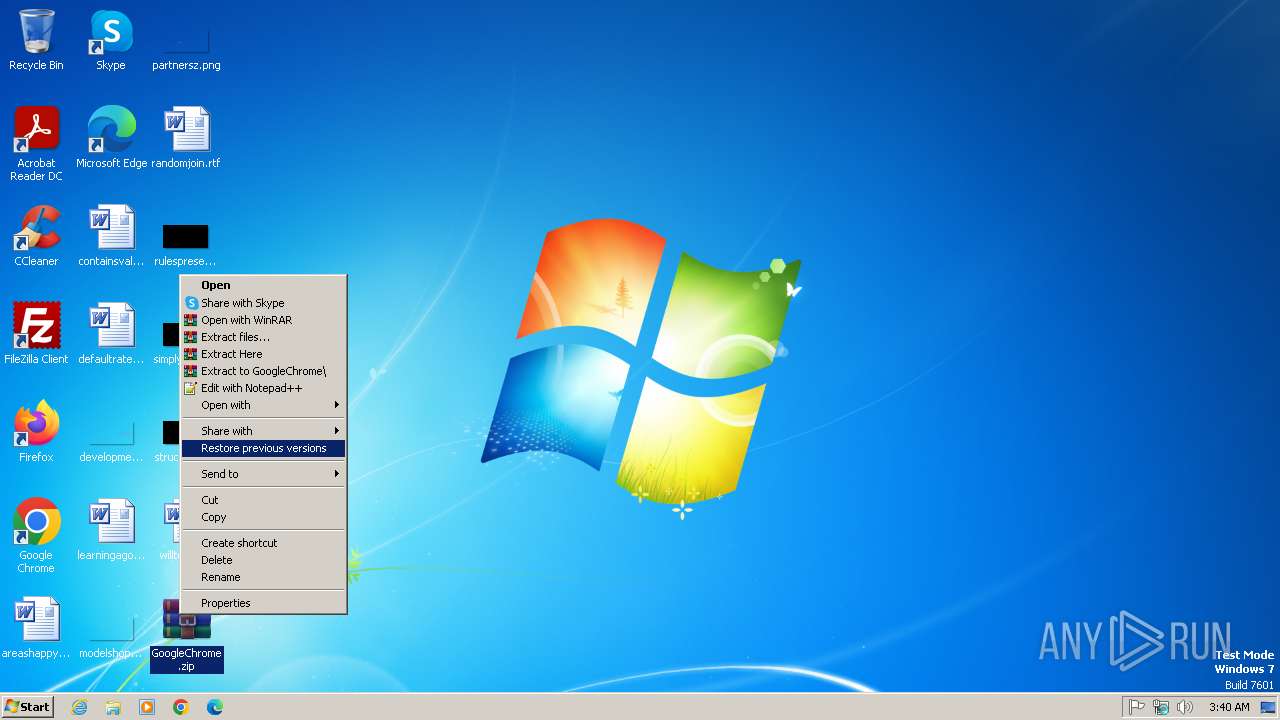1280x720 pixels.
Task: Open Chrome from the taskbar
Action: [x=181, y=707]
